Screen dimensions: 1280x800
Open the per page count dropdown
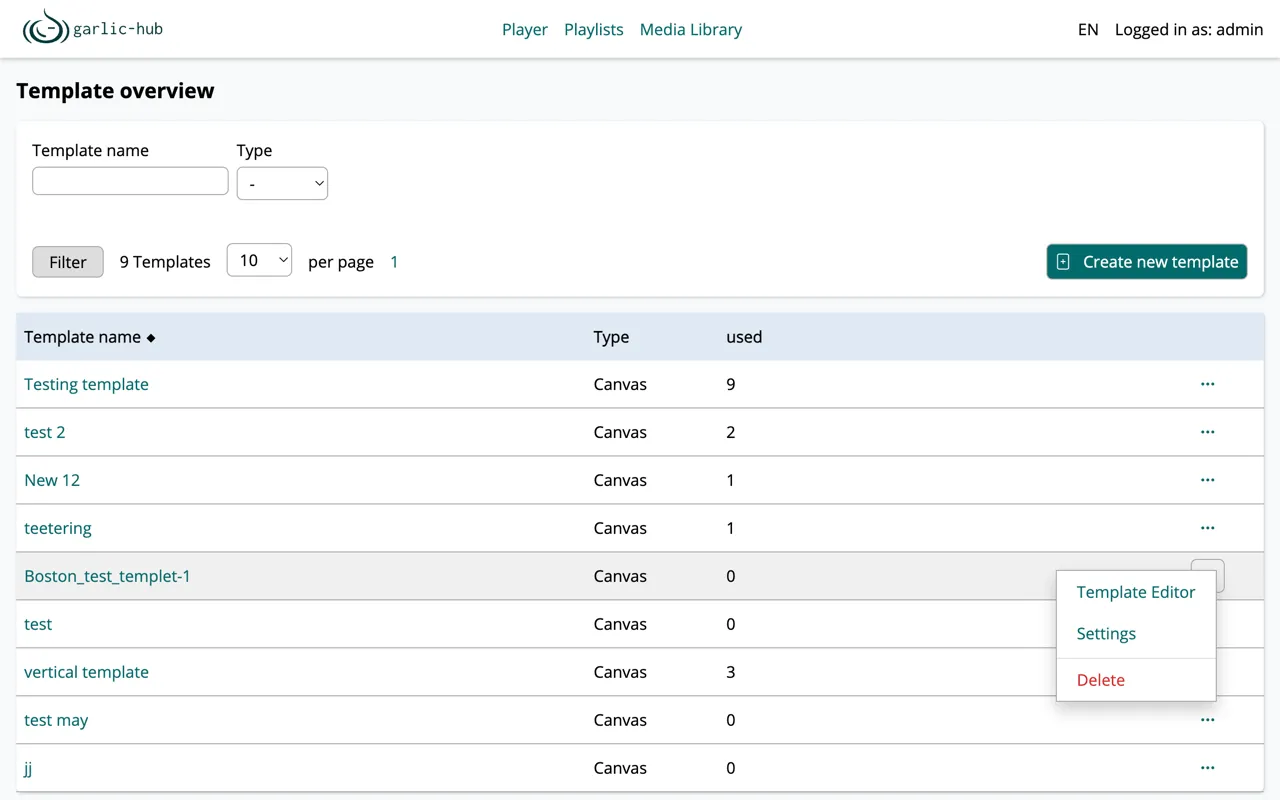(x=259, y=260)
